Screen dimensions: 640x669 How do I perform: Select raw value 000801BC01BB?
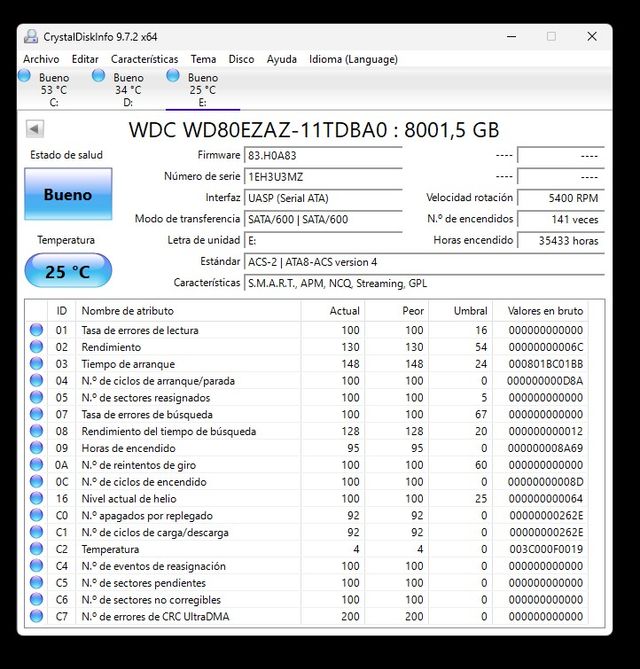546,364
